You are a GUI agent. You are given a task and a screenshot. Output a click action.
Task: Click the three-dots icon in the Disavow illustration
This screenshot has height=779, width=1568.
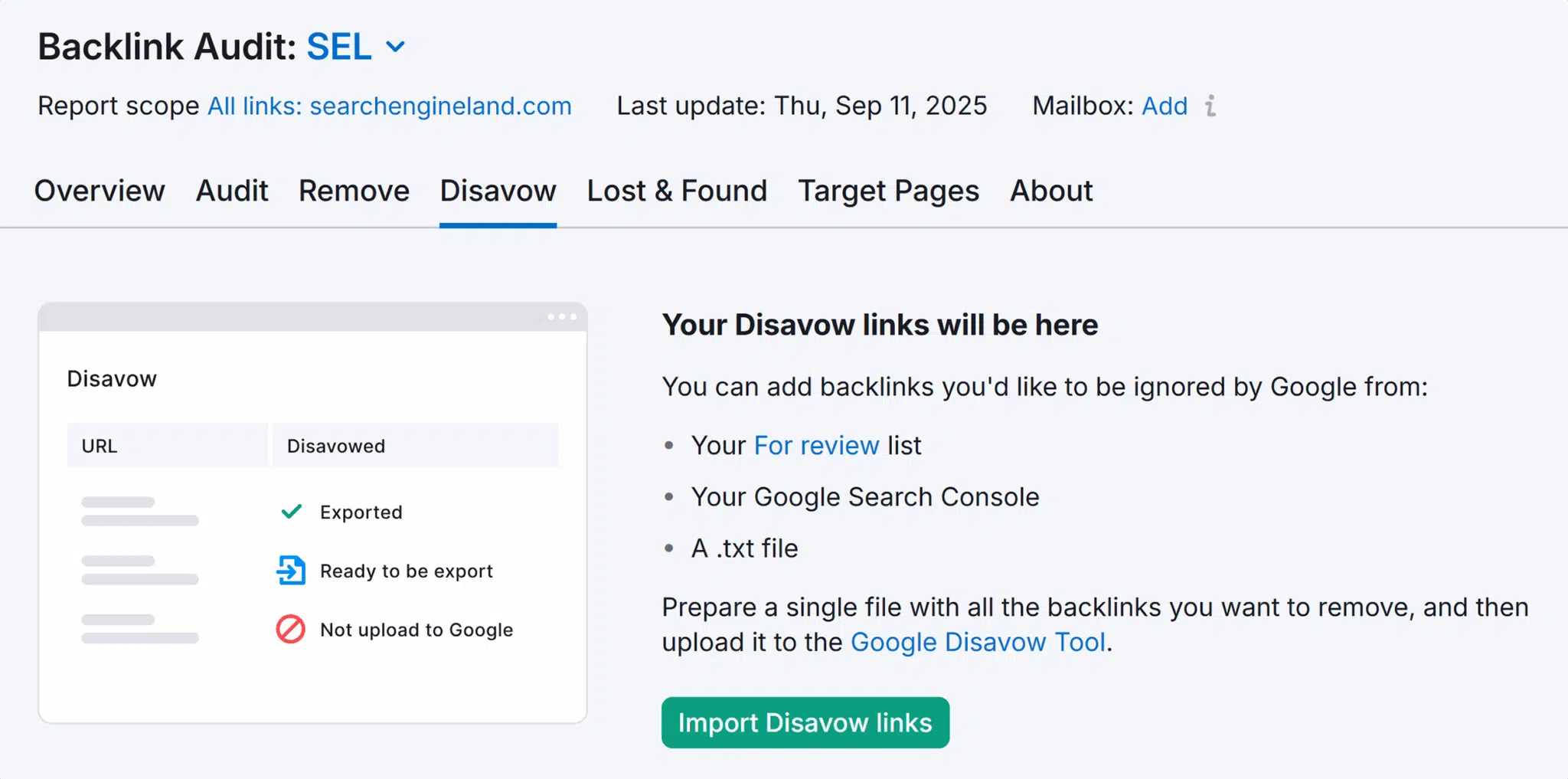coord(562,316)
